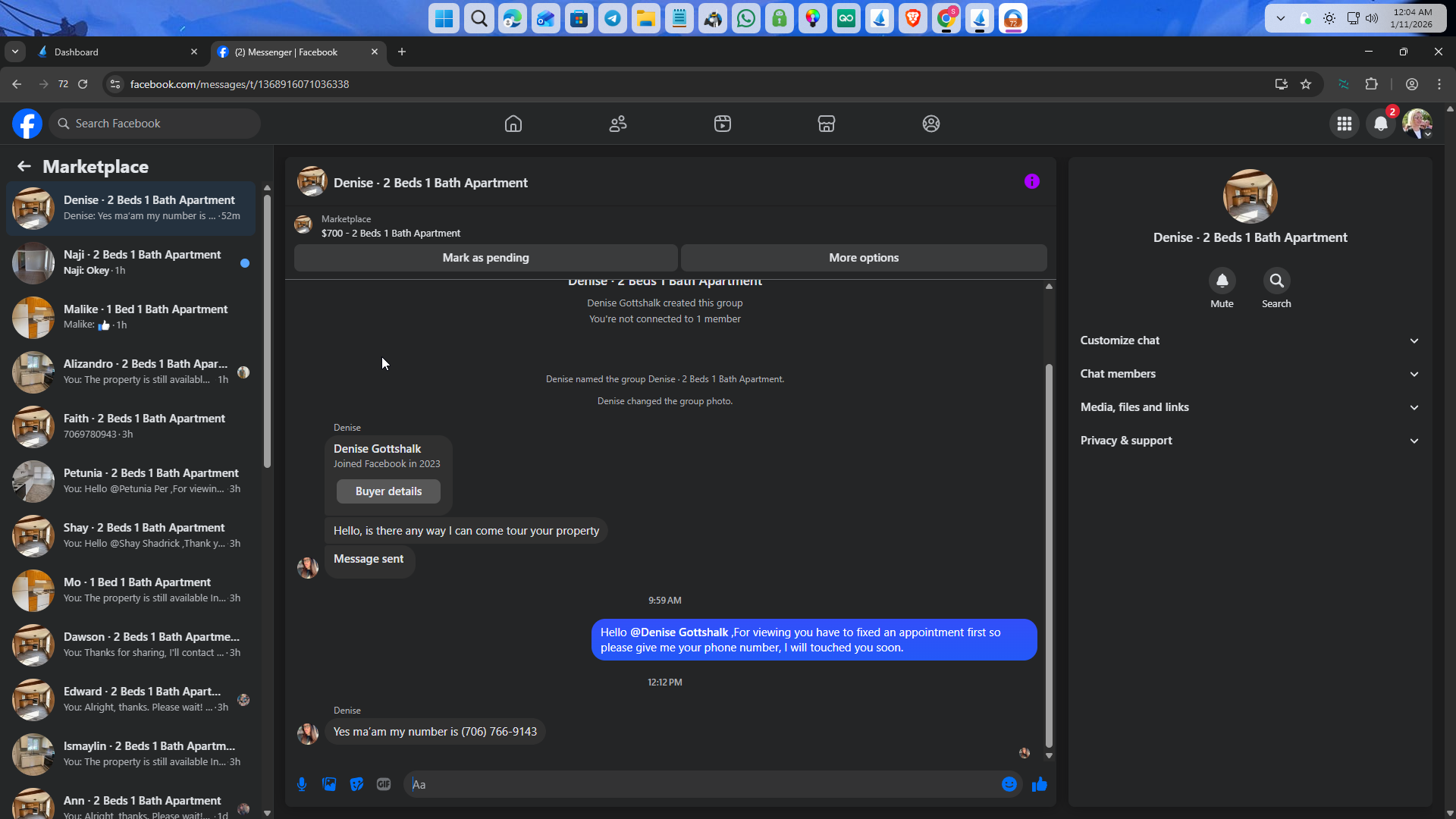The image size is (1456, 819).
Task: Open the Facebook notifications bell
Action: click(1380, 124)
